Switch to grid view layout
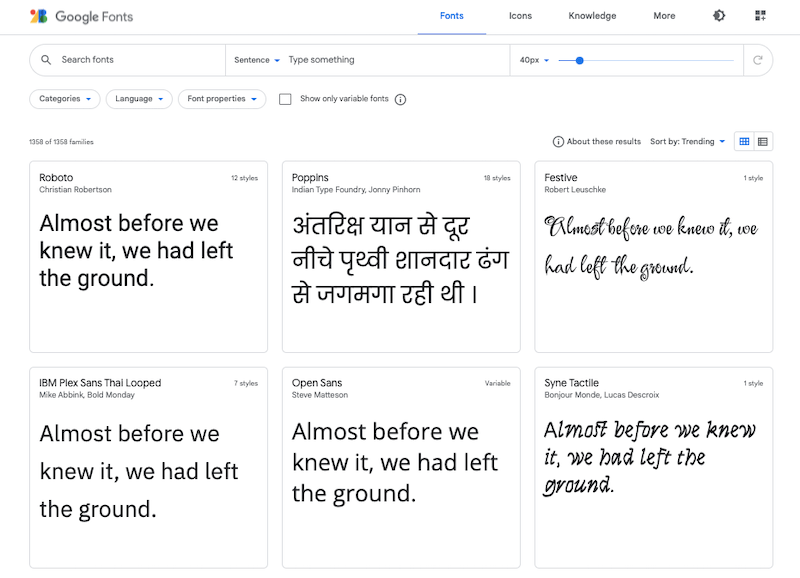 (x=744, y=141)
